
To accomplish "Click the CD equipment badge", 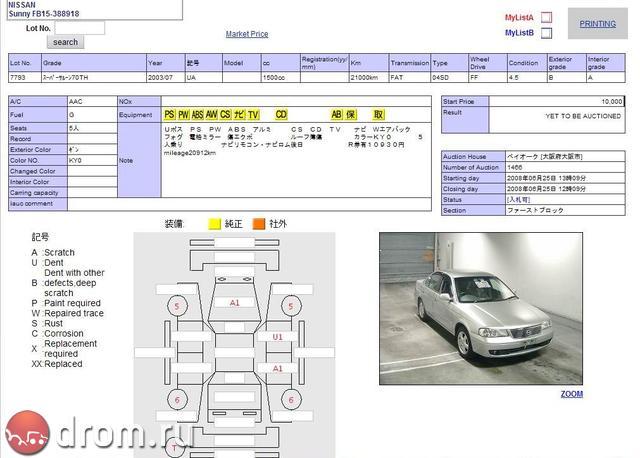I will (x=281, y=115).
